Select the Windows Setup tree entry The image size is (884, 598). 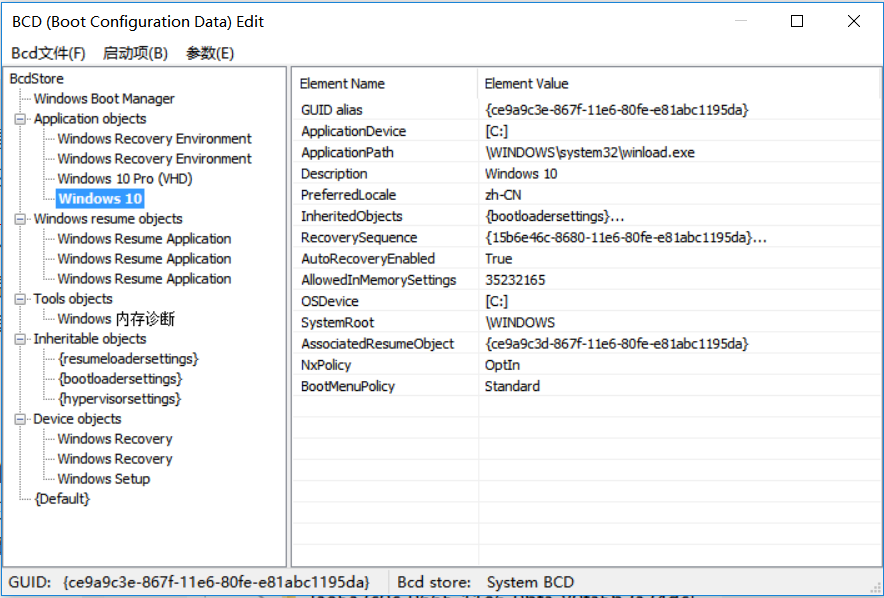coord(104,479)
